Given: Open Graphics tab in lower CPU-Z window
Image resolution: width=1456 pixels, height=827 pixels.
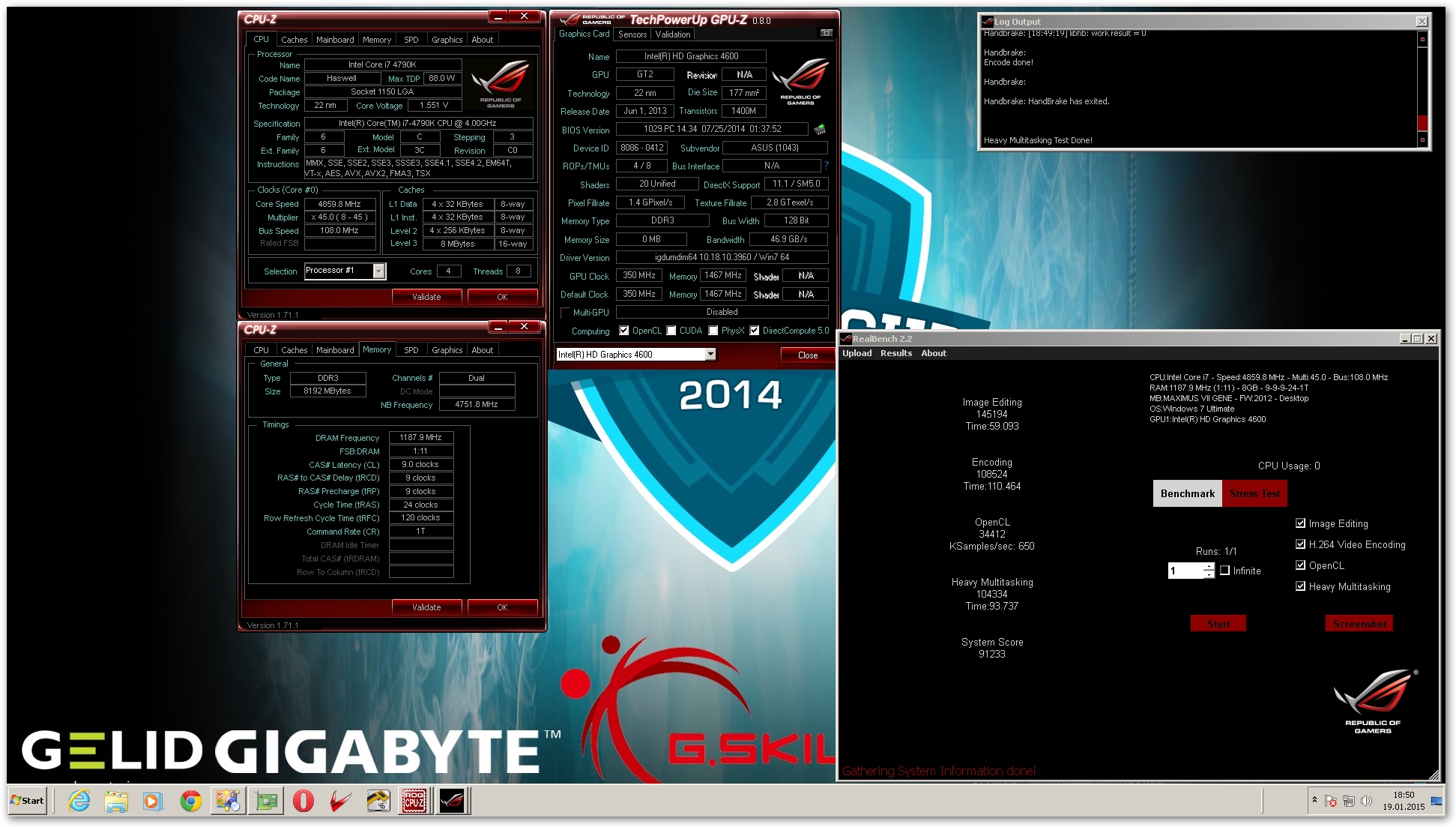Looking at the screenshot, I should pos(447,350).
